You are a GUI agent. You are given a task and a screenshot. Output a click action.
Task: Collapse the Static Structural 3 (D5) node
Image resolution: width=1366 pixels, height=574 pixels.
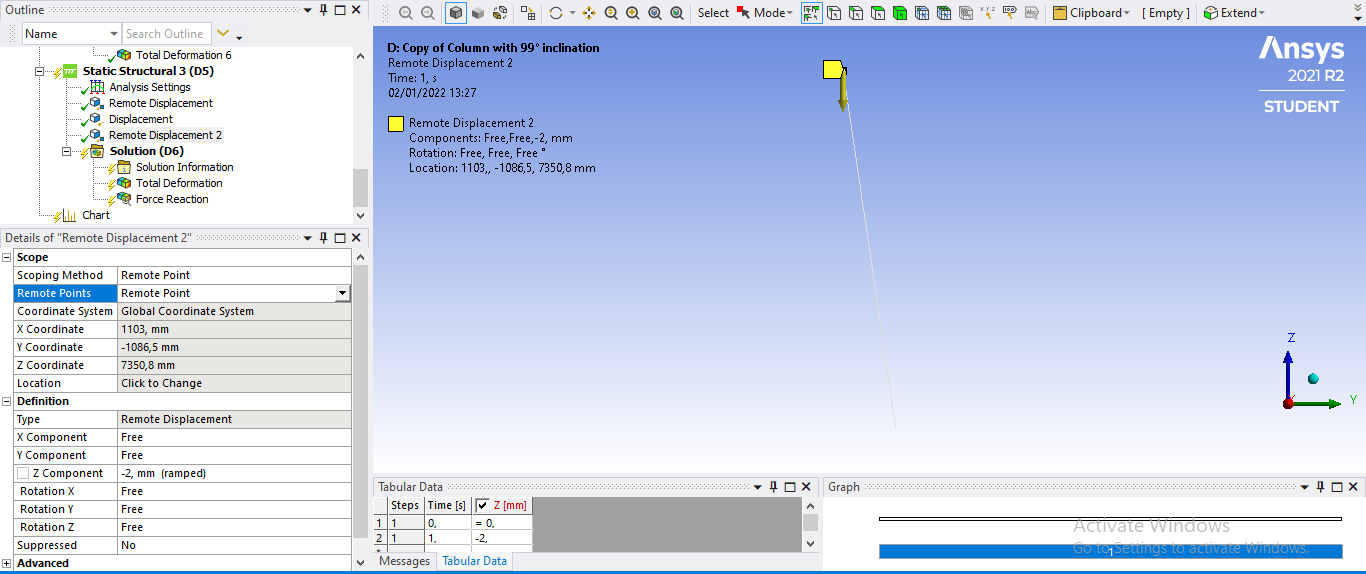40,71
